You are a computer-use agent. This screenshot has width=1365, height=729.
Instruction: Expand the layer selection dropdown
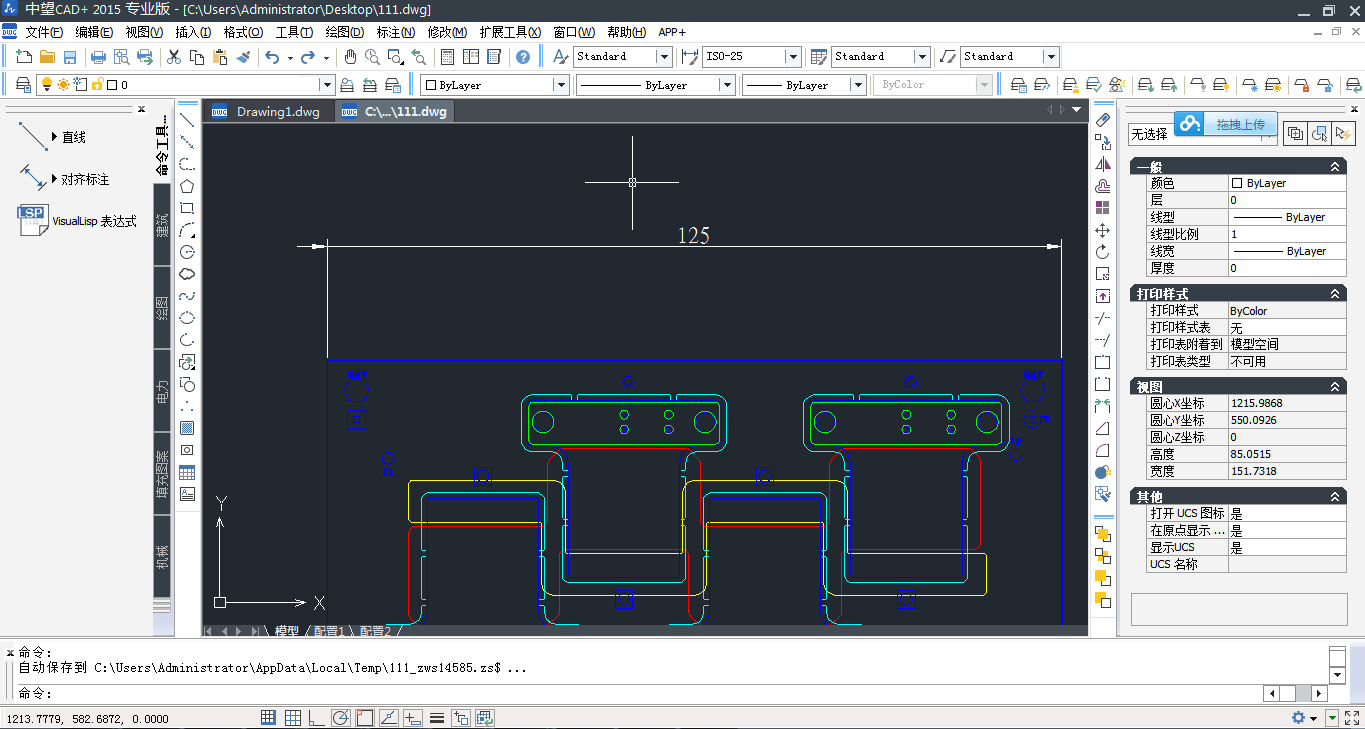[x=326, y=85]
